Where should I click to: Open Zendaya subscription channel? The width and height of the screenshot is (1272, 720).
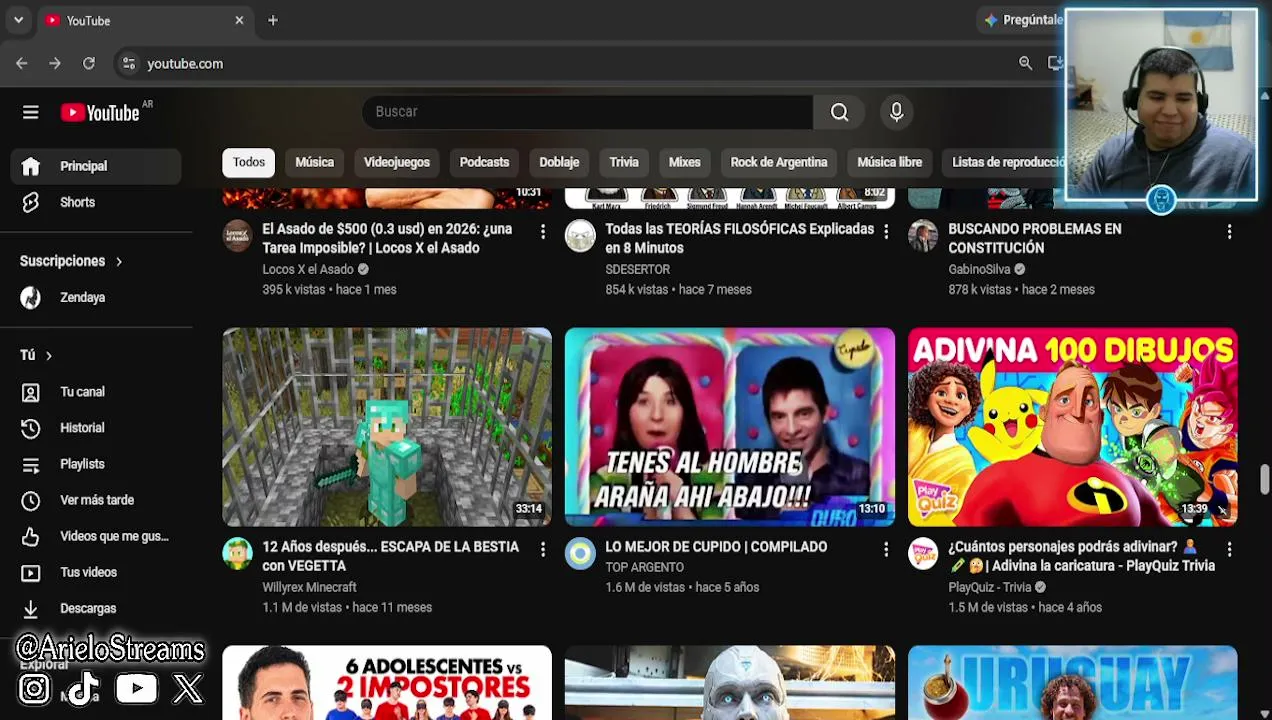pos(96,297)
